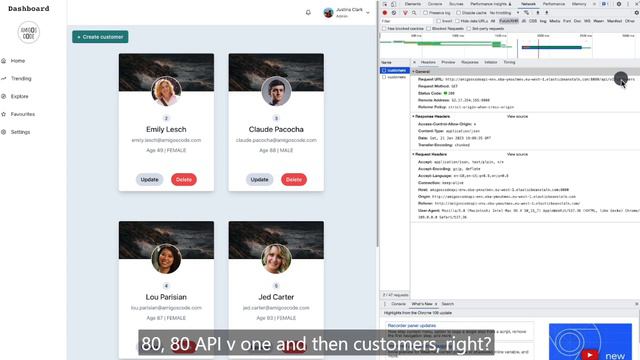The height and width of the screenshot is (360, 640).
Task: Click the Settings gear icon in sidebar
Action: (x=4, y=132)
